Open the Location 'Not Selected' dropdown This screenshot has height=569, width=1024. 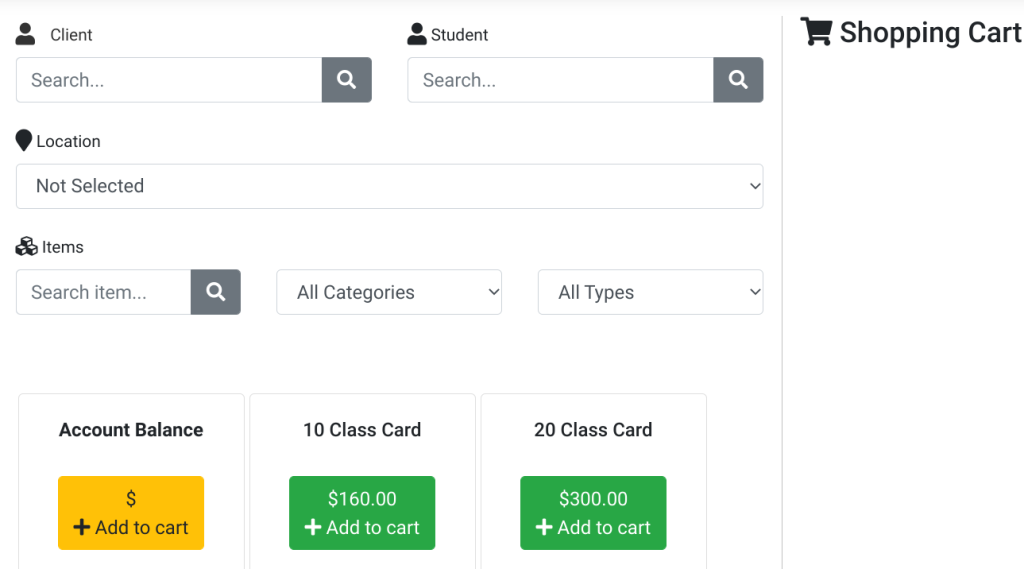click(x=390, y=186)
